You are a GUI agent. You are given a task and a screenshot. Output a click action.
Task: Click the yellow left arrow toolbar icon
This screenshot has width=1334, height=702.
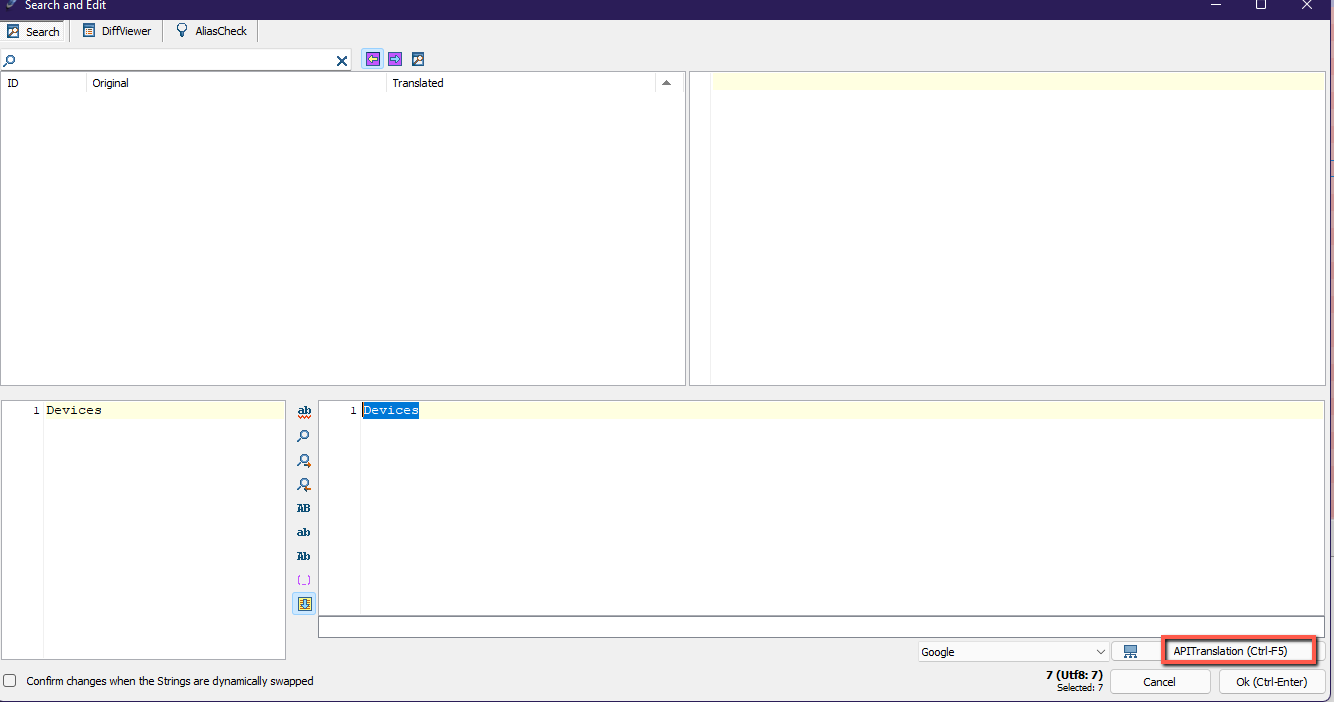(x=373, y=59)
